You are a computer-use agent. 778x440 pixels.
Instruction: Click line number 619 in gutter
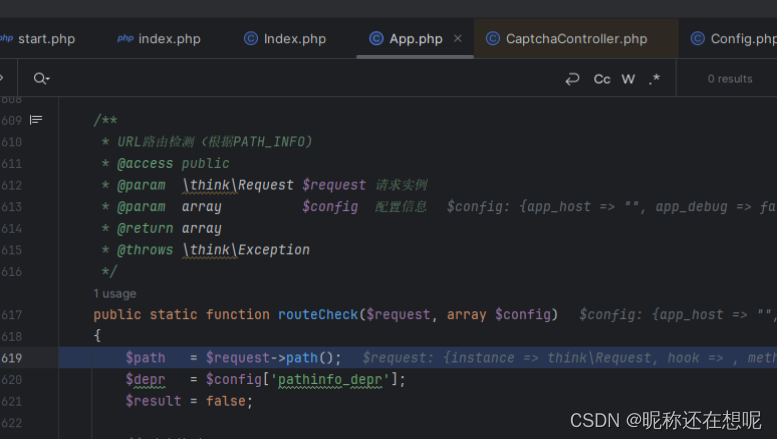[x=11, y=358]
